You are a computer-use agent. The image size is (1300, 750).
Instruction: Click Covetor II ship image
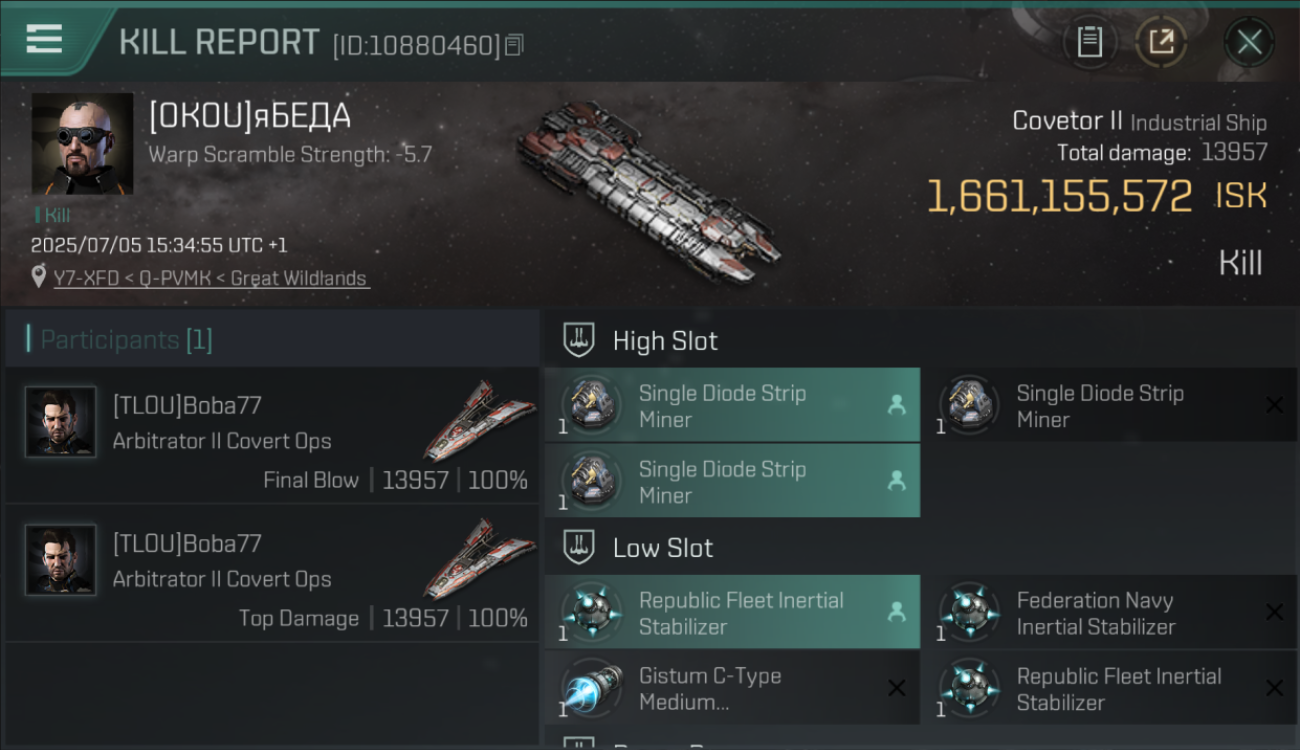650,190
